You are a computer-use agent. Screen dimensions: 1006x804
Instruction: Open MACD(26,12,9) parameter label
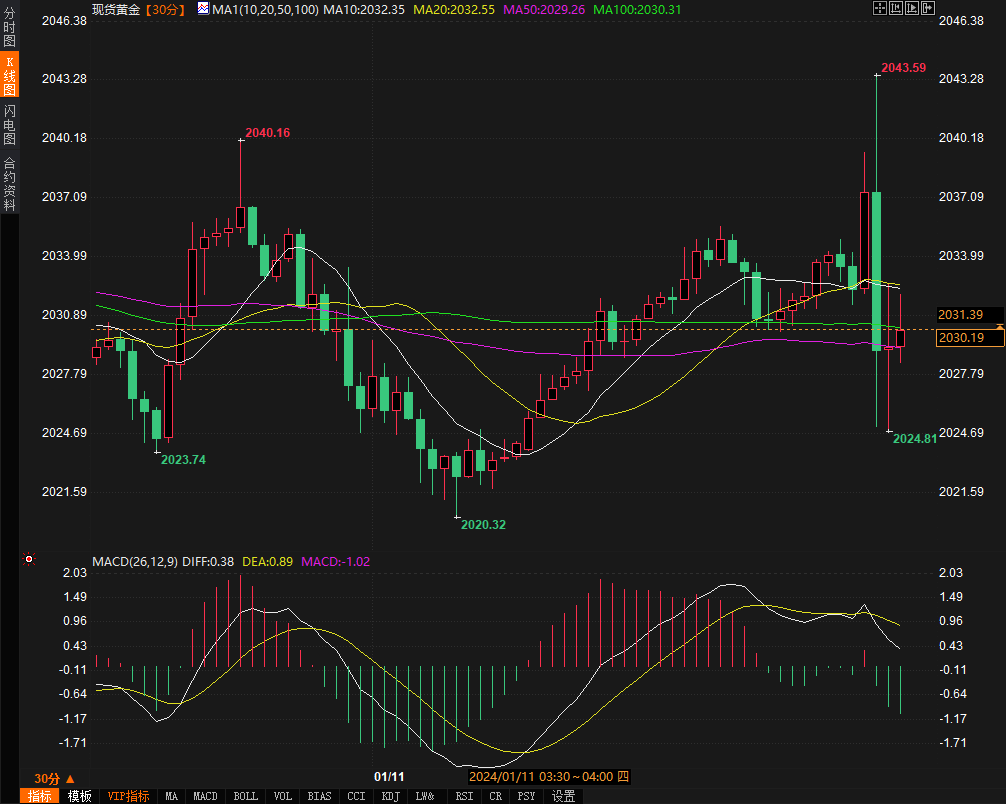pyautogui.click(x=135, y=561)
